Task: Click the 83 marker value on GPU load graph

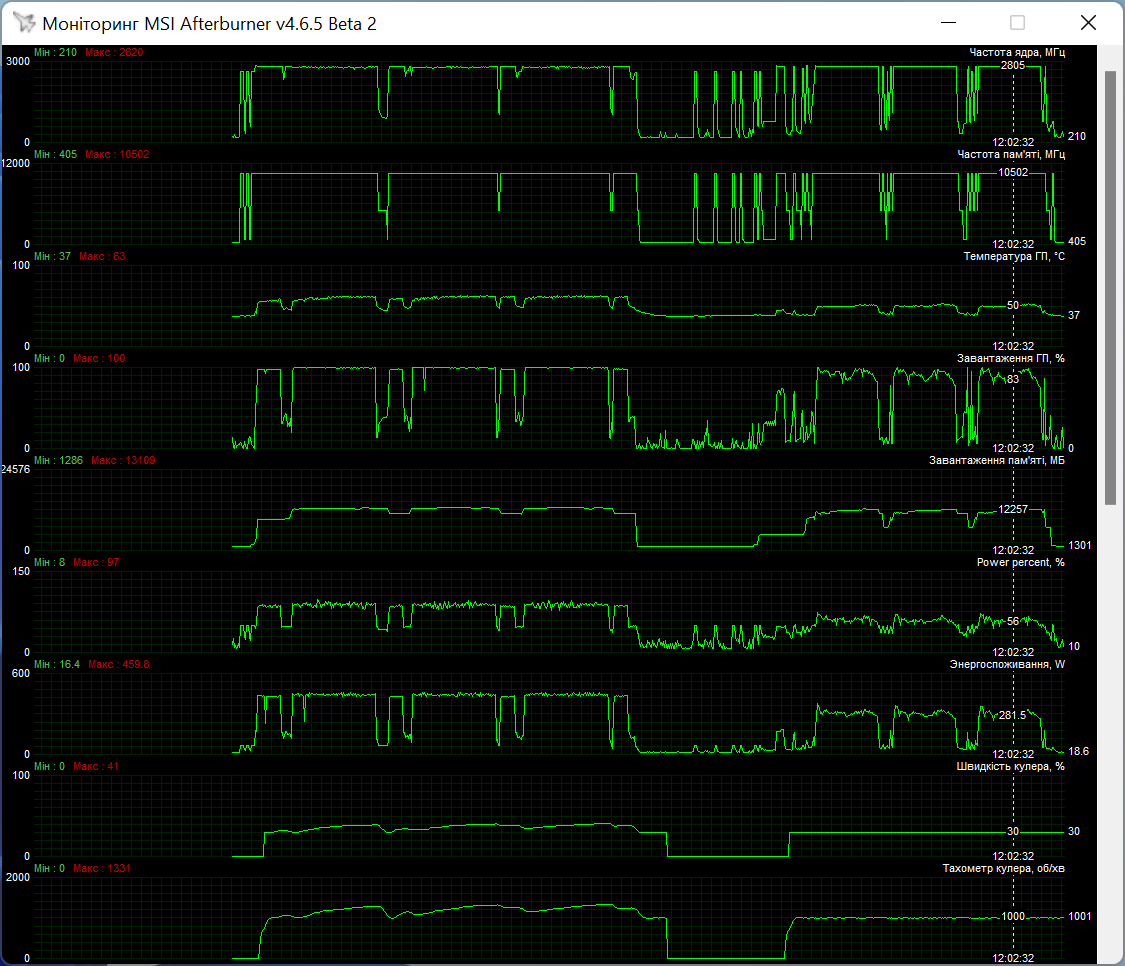Action: (1012, 379)
